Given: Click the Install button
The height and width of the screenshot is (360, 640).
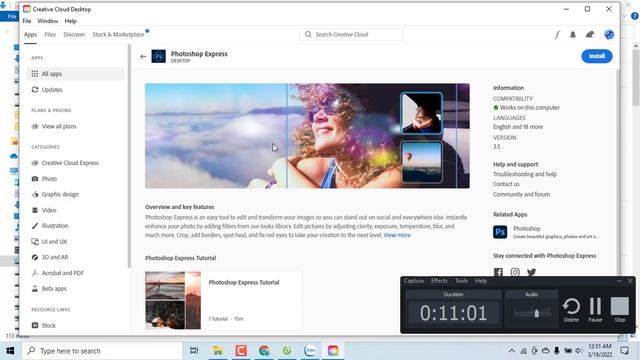Looking at the screenshot, I should 597,56.
